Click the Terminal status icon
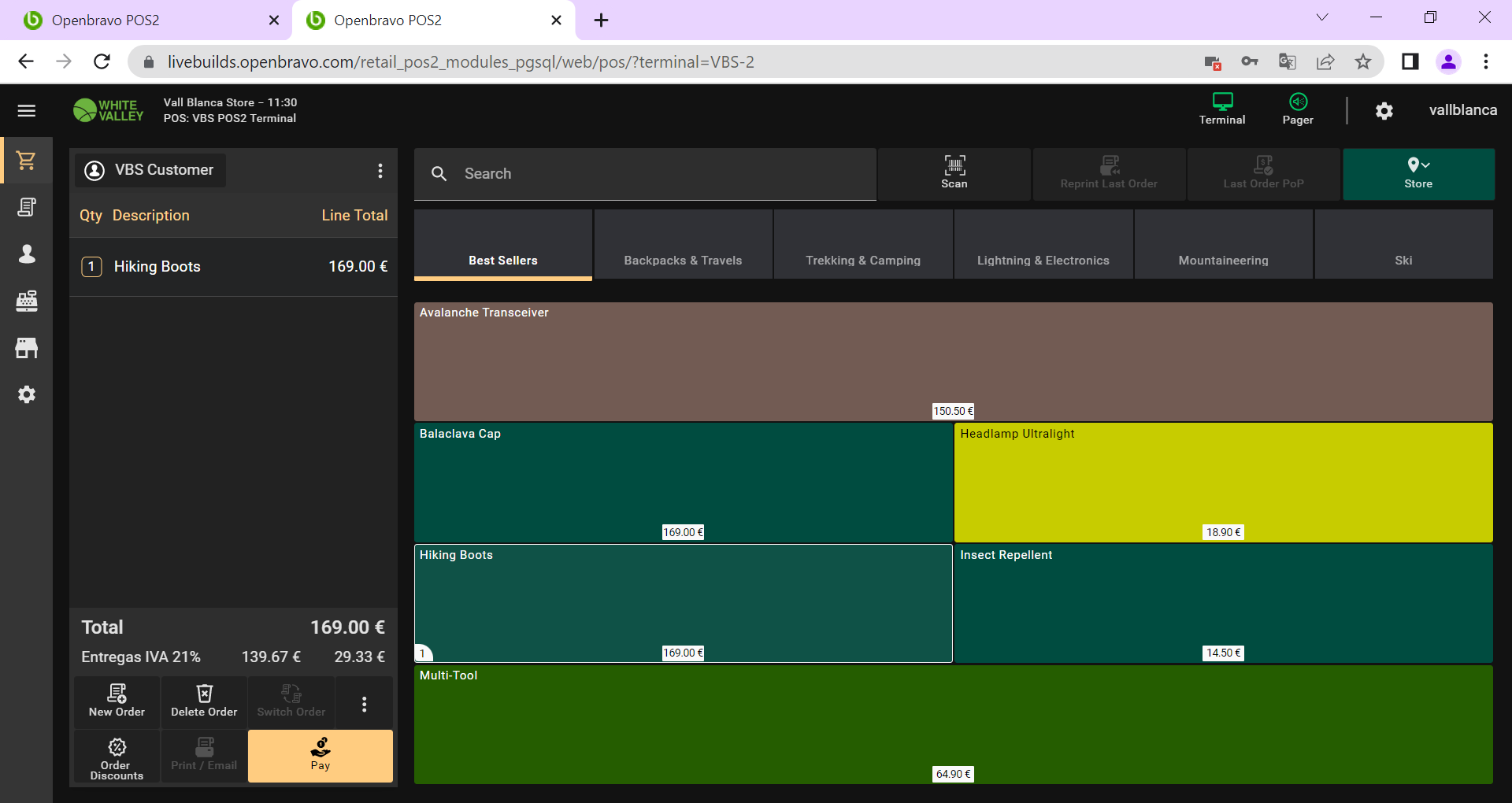 click(x=1221, y=109)
